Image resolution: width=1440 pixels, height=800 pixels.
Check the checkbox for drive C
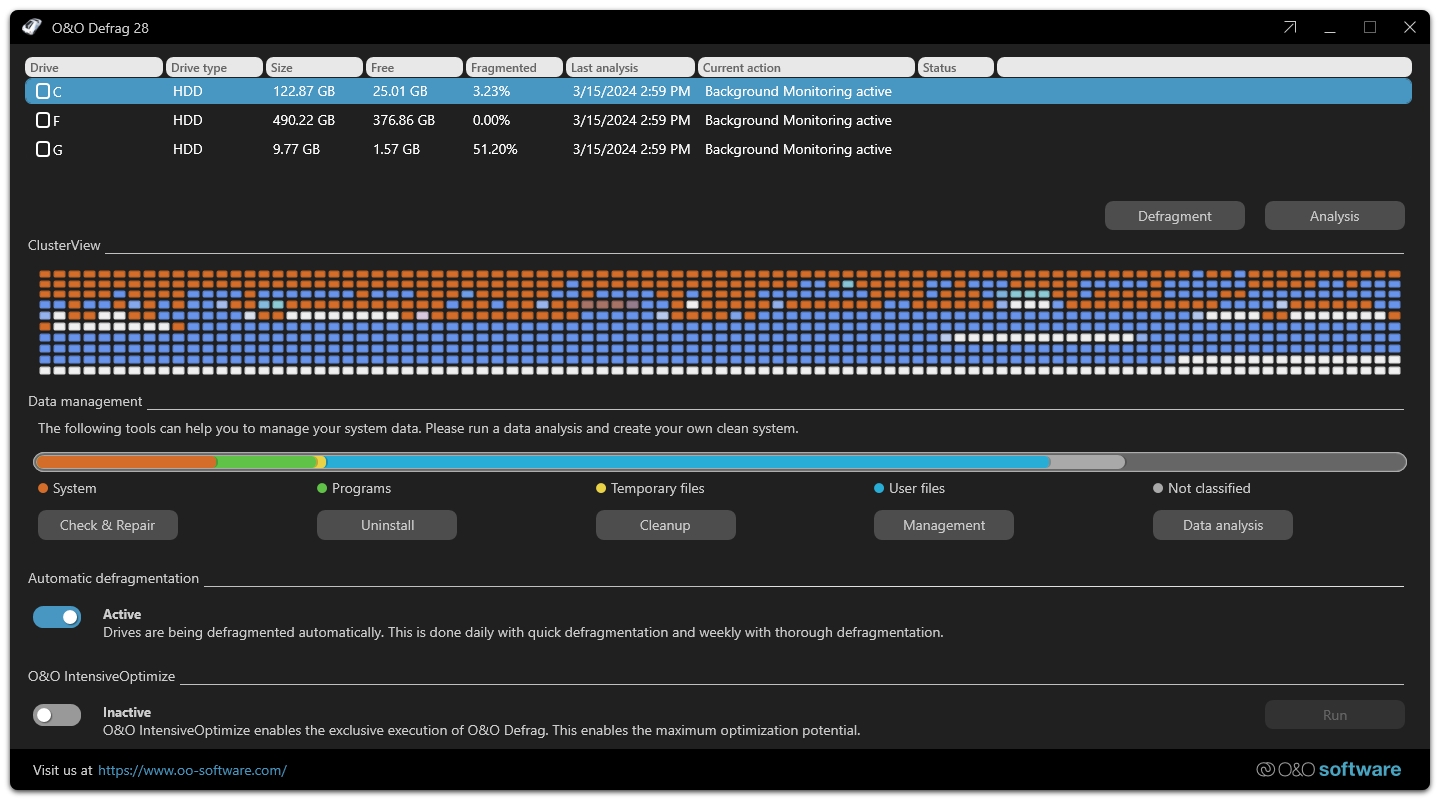click(x=43, y=91)
